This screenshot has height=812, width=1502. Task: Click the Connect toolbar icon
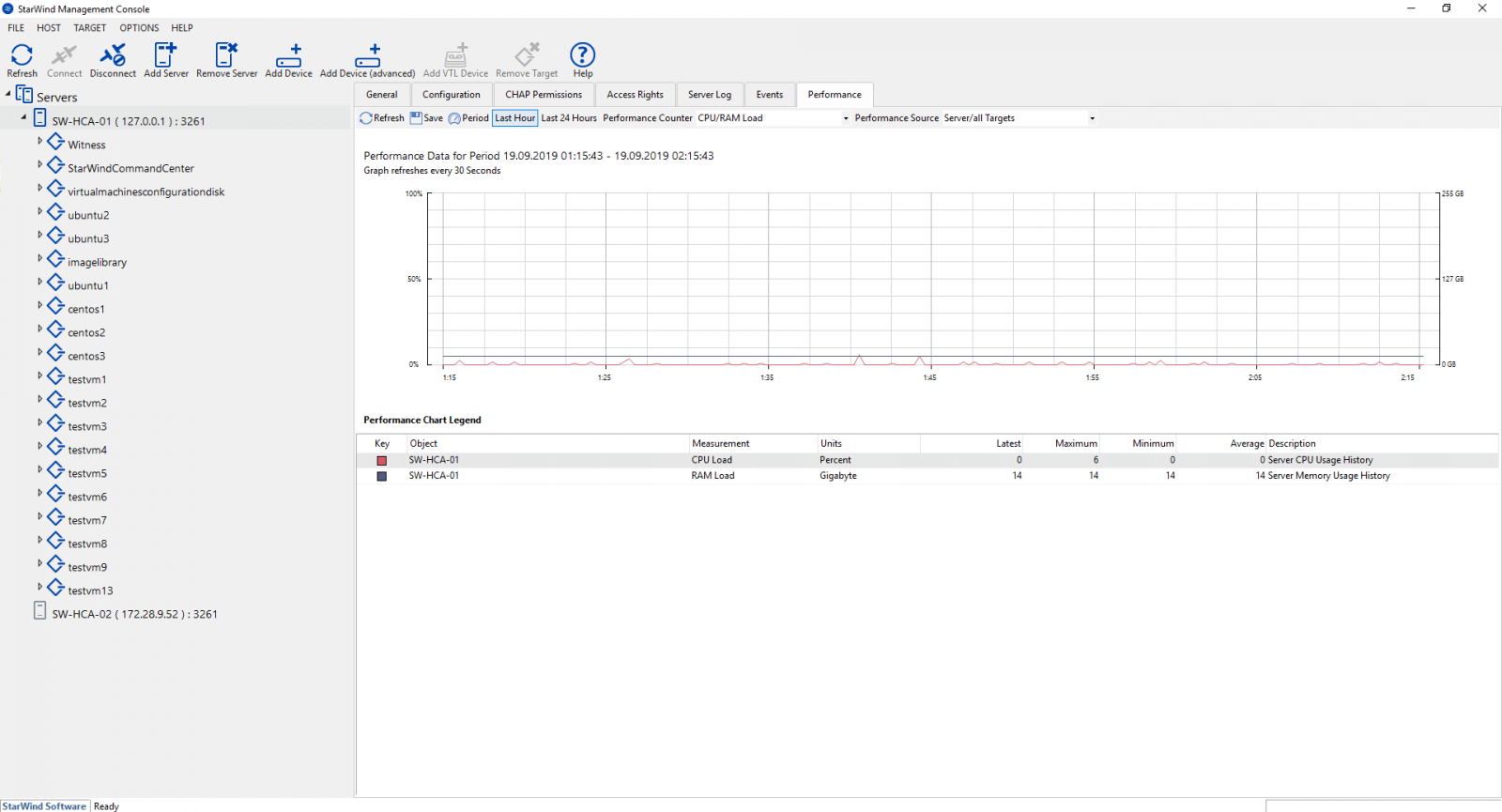click(x=64, y=54)
